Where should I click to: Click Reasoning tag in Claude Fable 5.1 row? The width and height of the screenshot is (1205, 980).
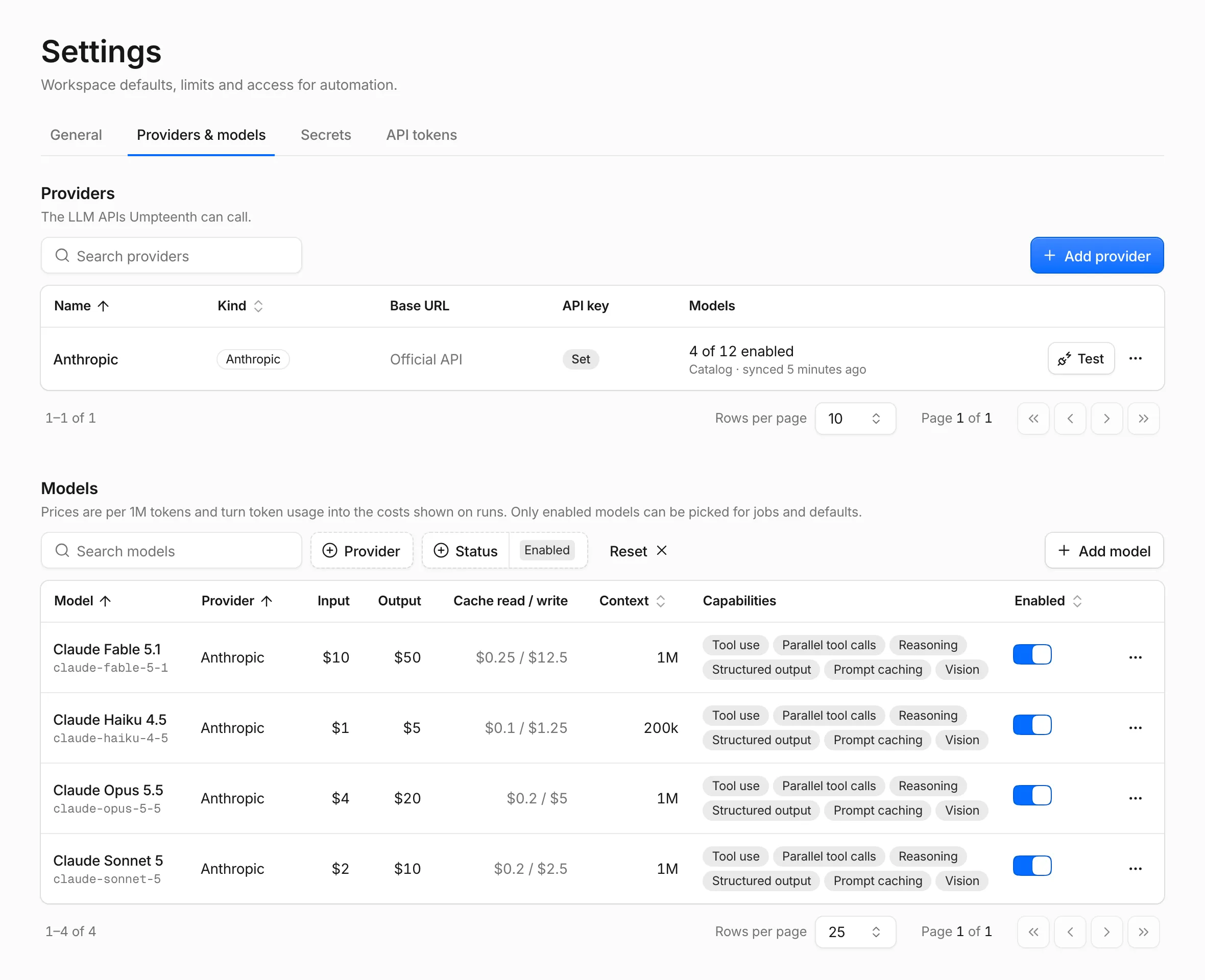coord(928,645)
